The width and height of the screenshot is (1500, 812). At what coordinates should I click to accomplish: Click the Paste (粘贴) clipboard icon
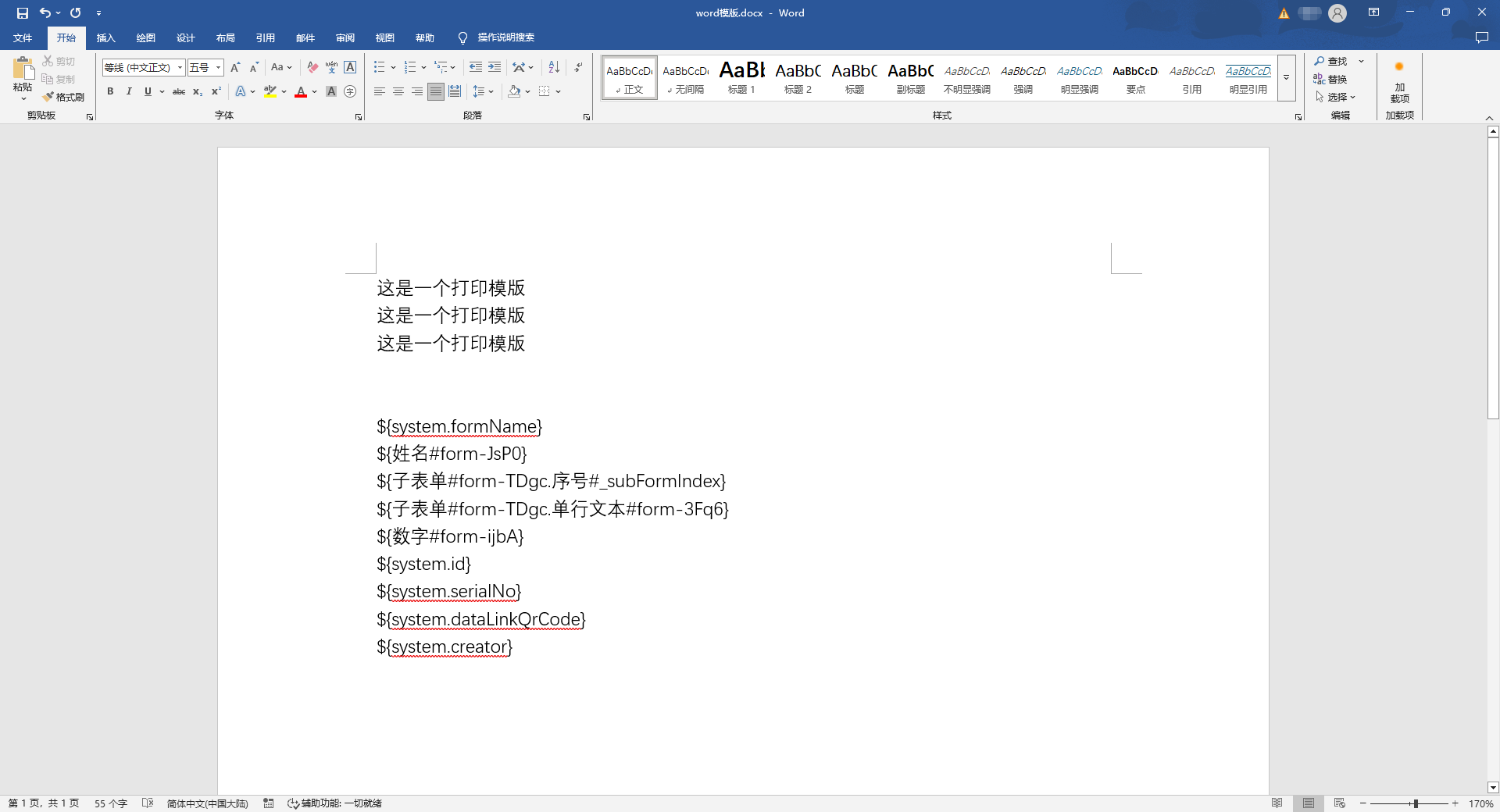pyautogui.click(x=23, y=69)
